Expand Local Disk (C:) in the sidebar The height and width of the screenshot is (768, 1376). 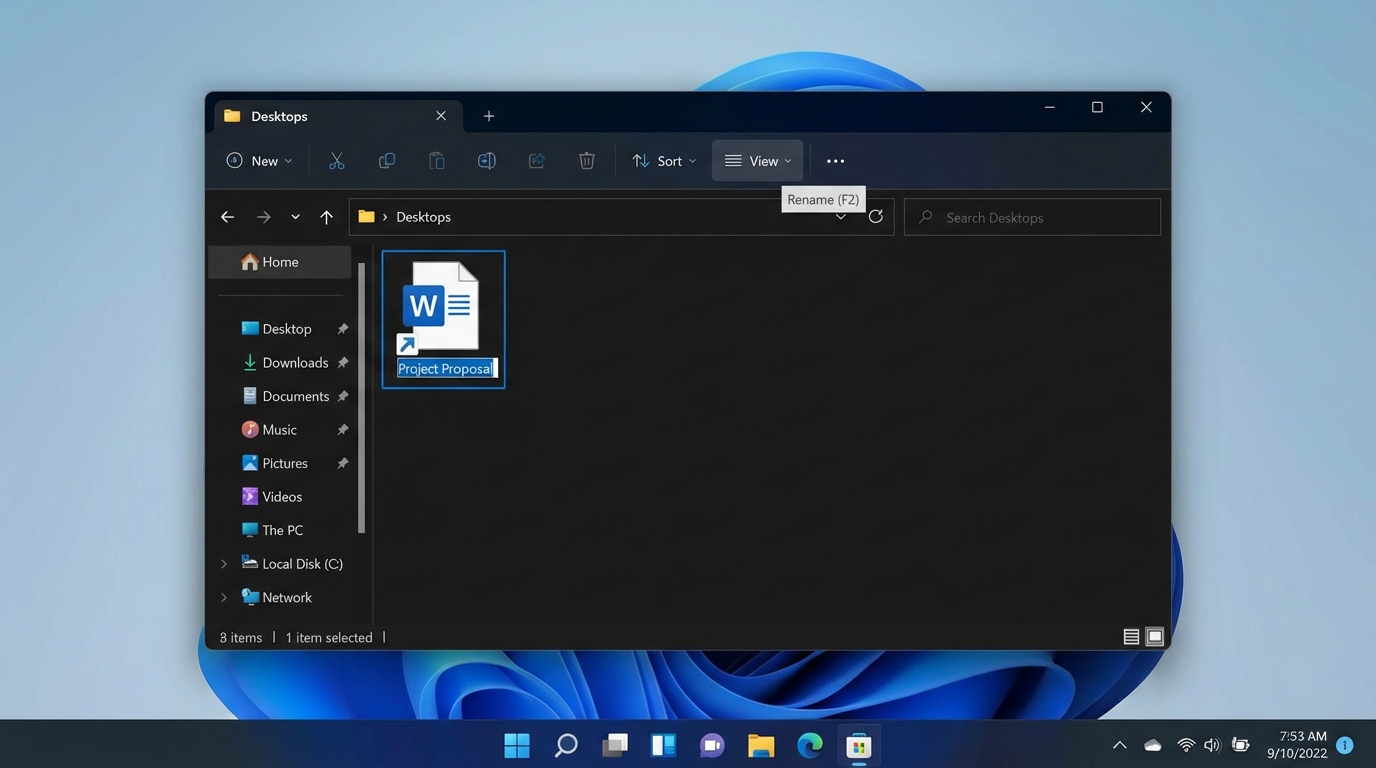click(x=223, y=563)
